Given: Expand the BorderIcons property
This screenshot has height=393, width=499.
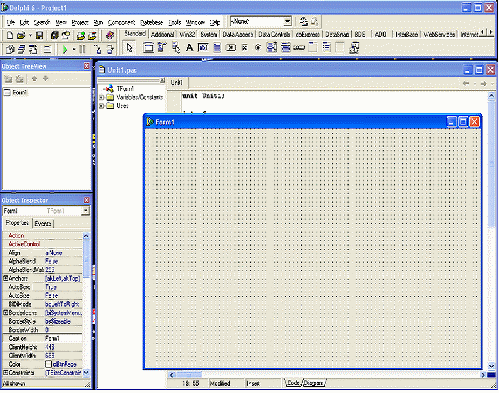Looking at the screenshot, I should [x=5, y=313].
